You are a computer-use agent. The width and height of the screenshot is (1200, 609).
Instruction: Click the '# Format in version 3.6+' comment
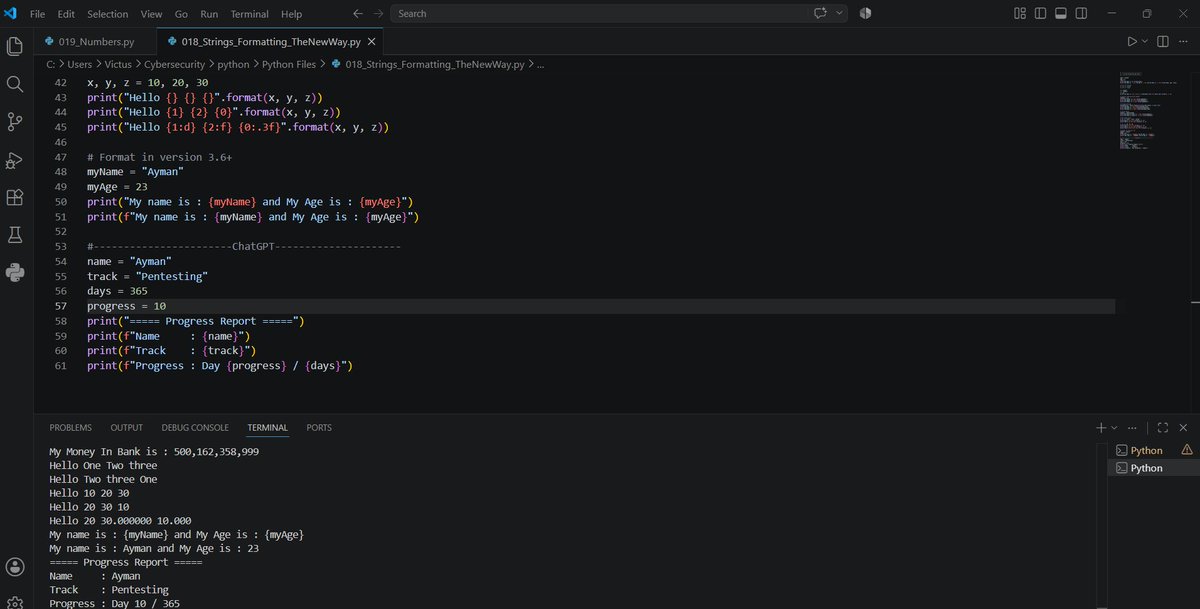(x=160, y=157)
